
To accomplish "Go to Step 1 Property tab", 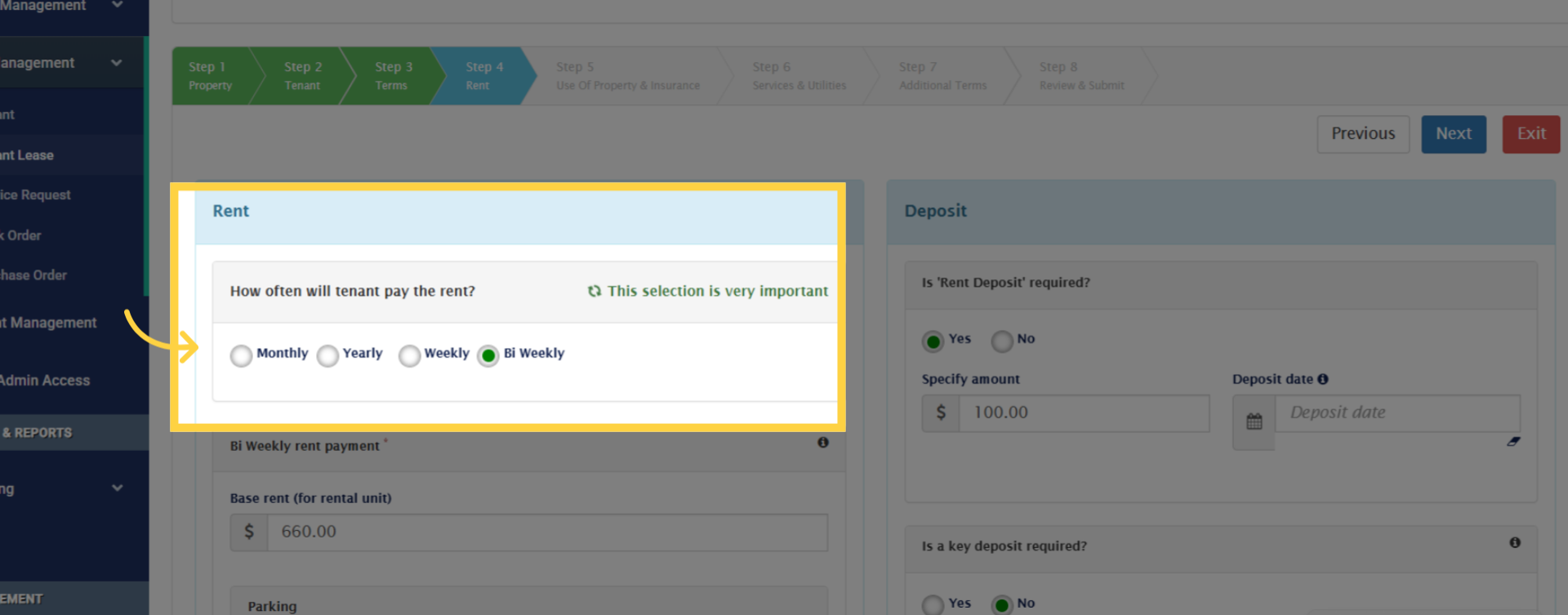I will pyautogui.click(x=211, y=76).
